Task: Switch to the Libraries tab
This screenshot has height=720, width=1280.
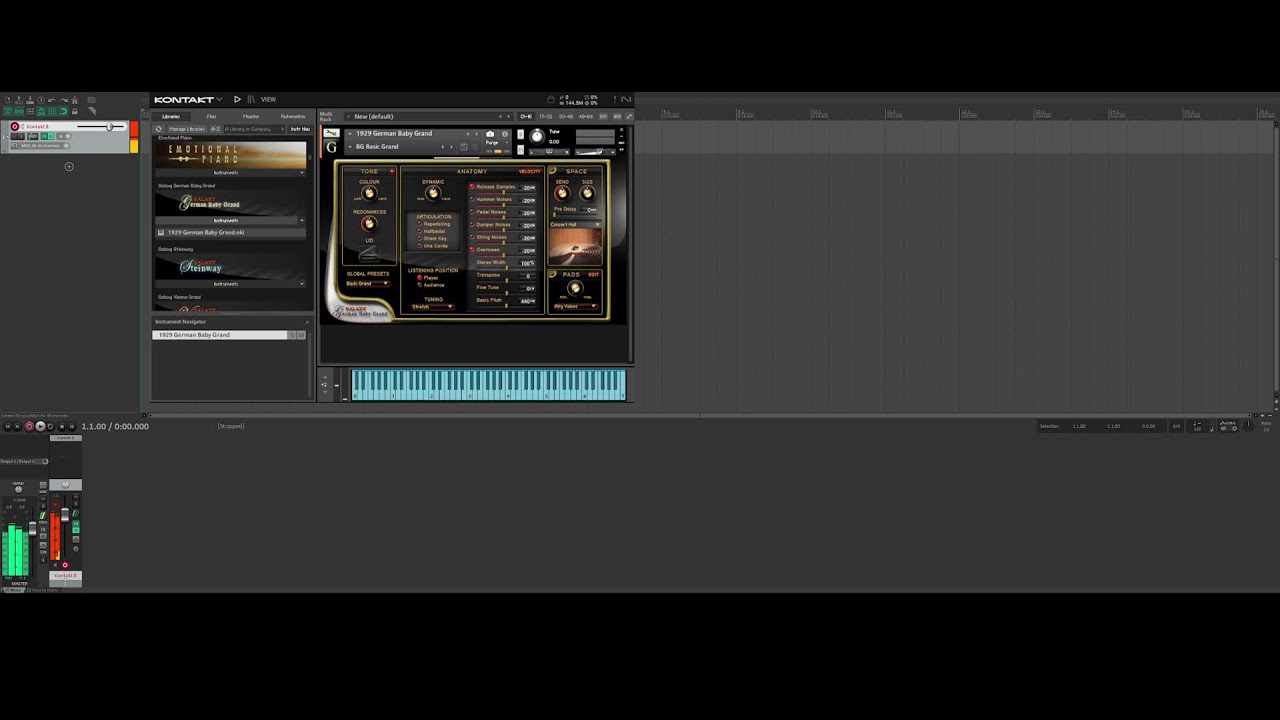Action: click(171, 116)
